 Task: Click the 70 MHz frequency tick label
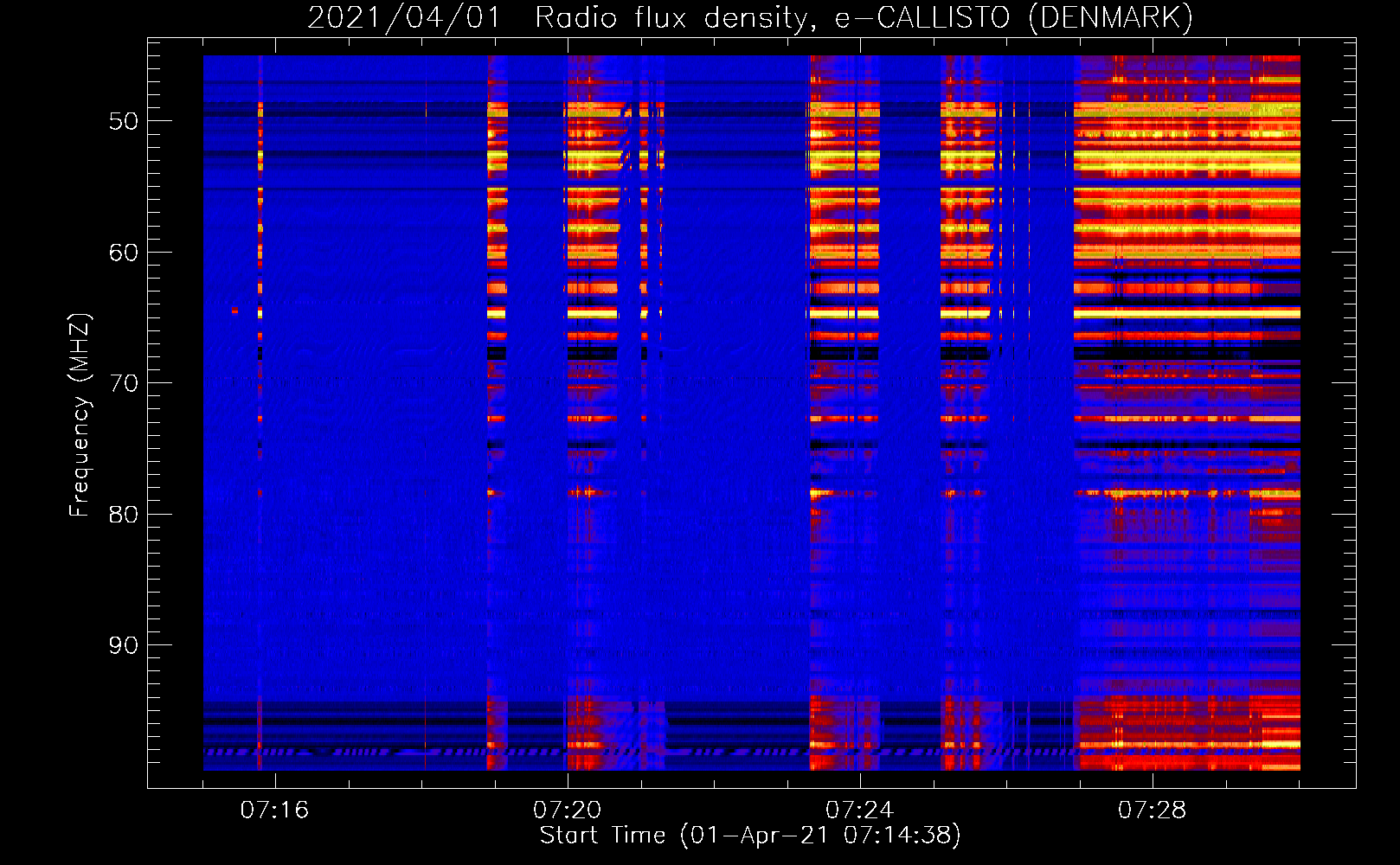(x=124, y=383)
